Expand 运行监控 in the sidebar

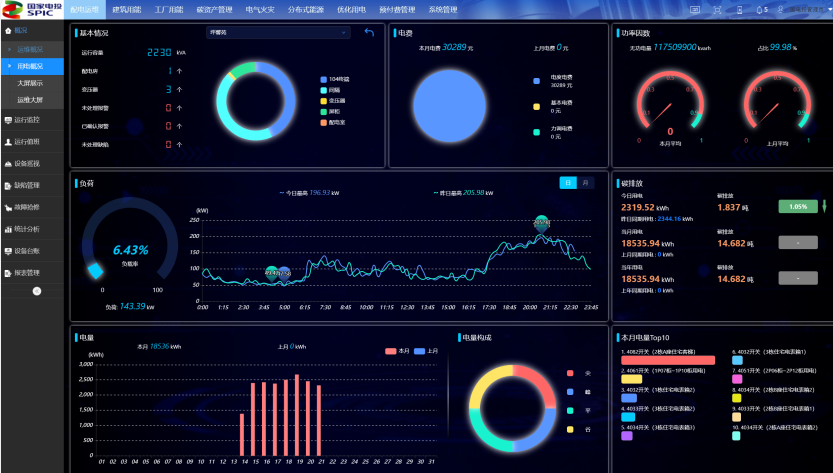(x=26, y=120)
